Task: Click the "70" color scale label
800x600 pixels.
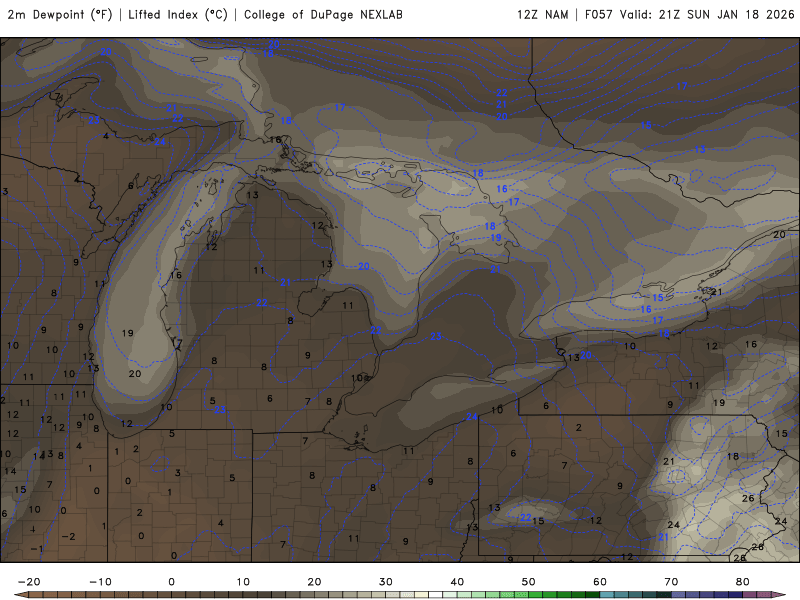Action: tap(671, 582)
